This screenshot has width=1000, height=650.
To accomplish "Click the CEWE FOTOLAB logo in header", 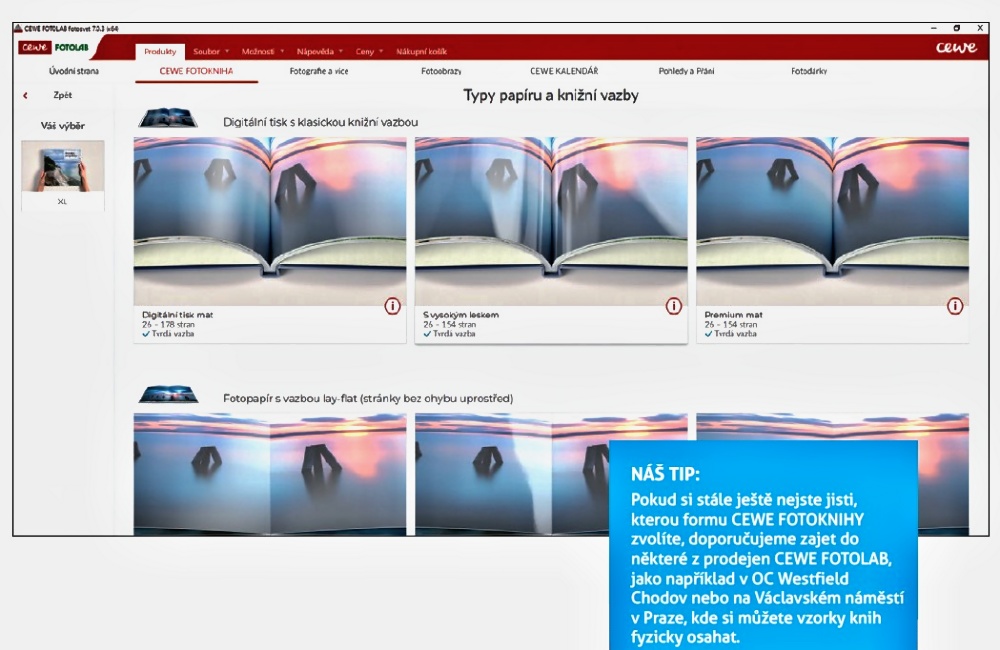I will 54,47.
